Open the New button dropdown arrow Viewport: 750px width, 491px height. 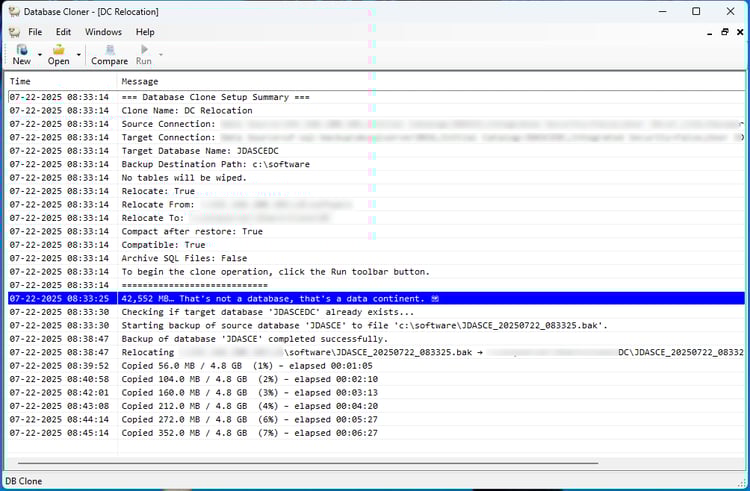pos(40,55)
